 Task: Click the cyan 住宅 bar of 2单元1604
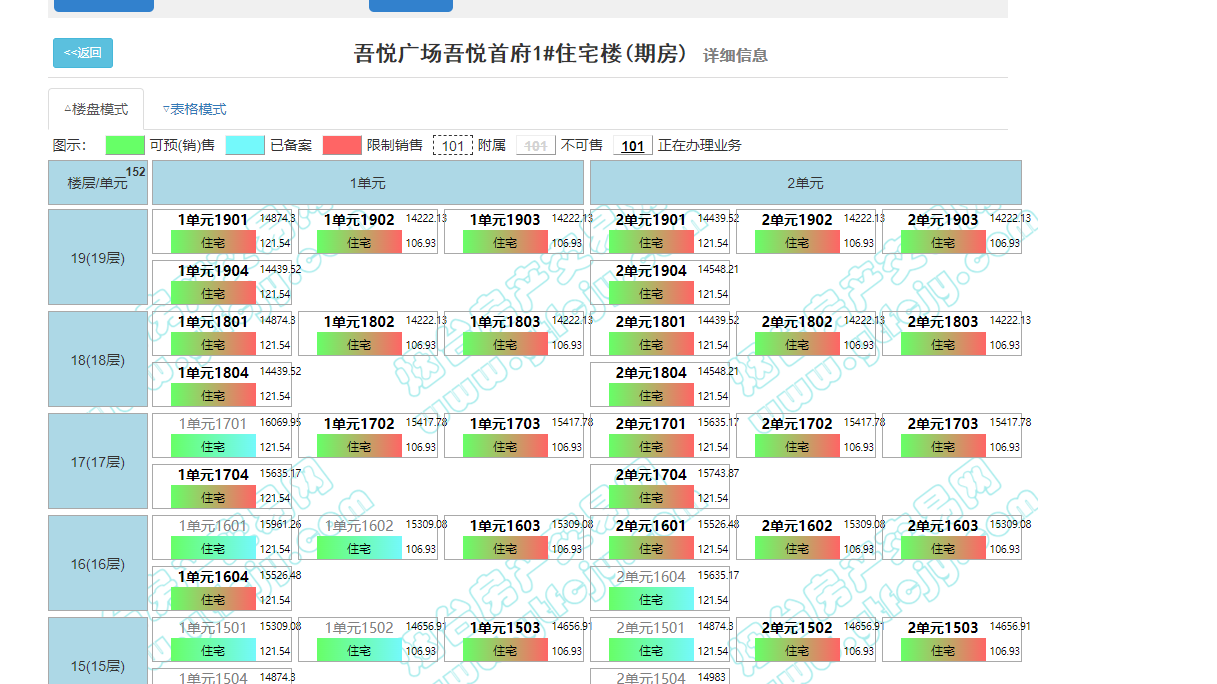[651, 599]
